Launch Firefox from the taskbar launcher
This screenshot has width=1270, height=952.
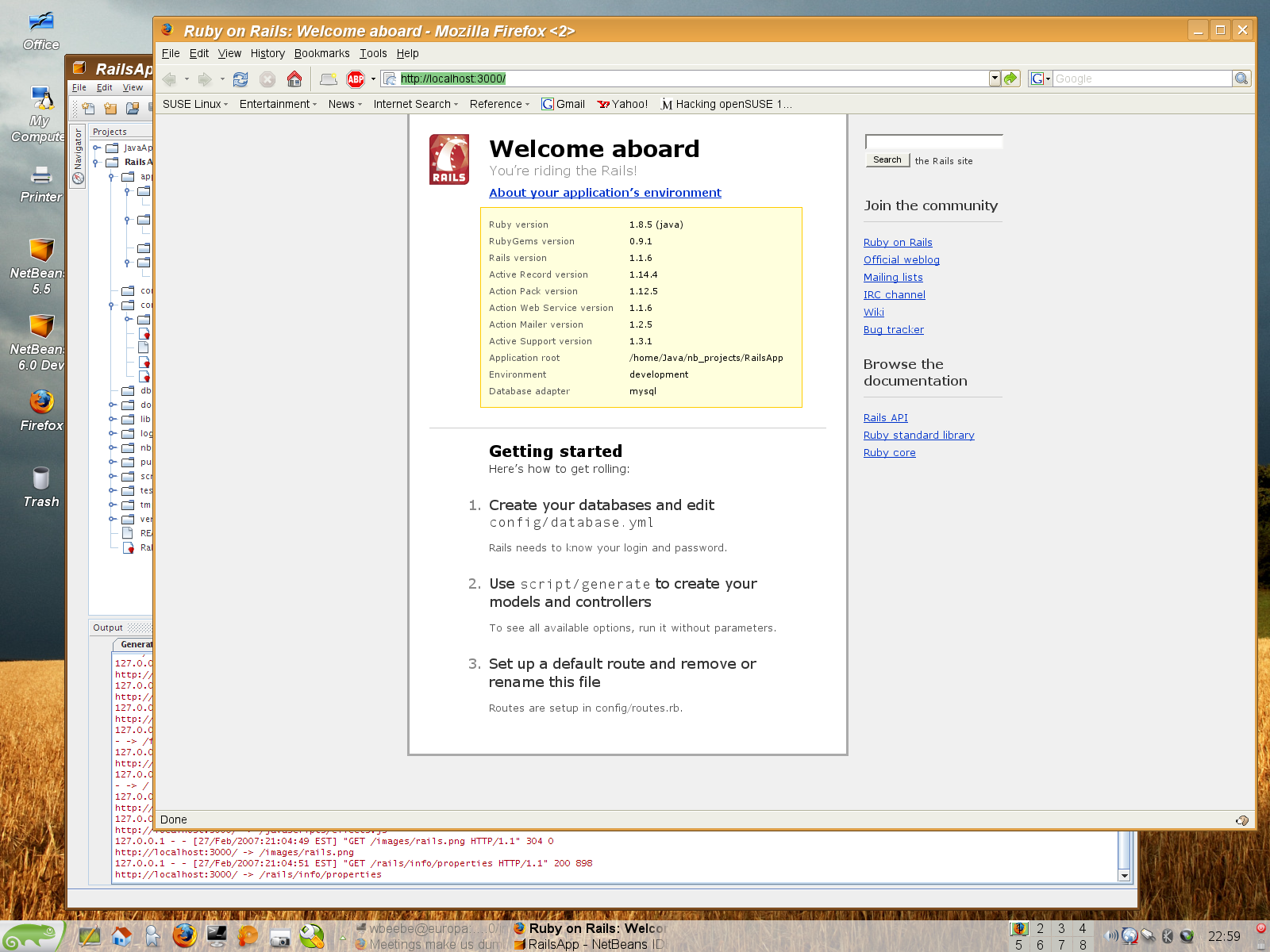tap(185, 936)
